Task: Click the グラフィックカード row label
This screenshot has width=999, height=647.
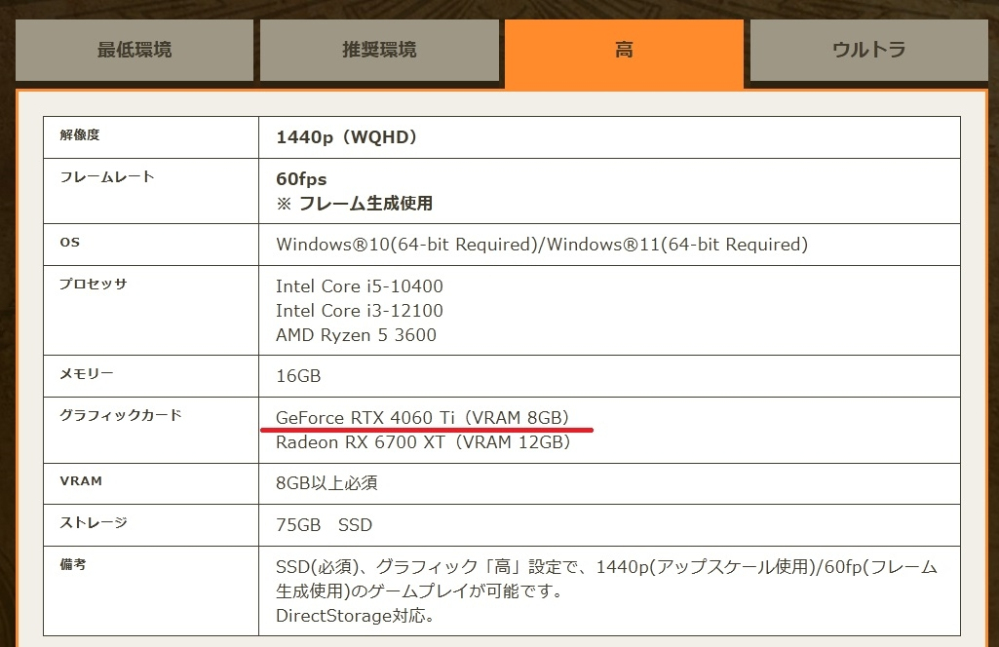Action: pyautogui.click(x=120, y=415)
